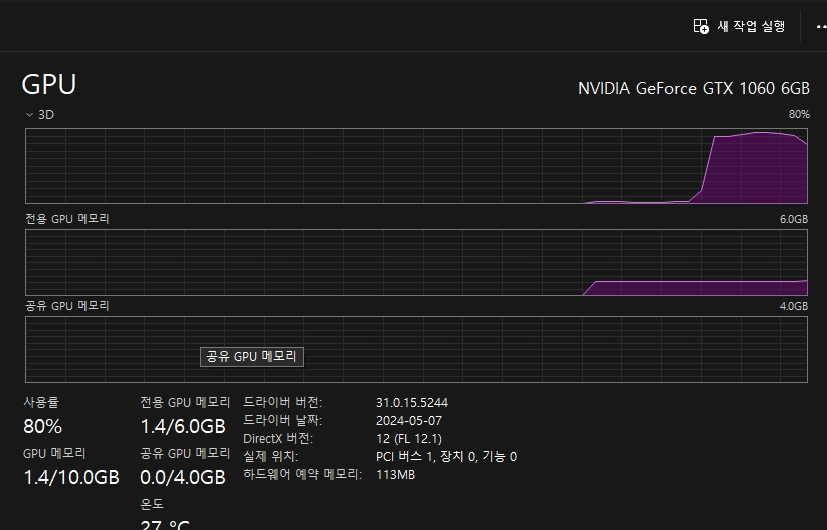Viewport: 827px width, 530px height.
Task: Select NVIDIA GeForce GTX 1060 6GB text
Action: 694,88
